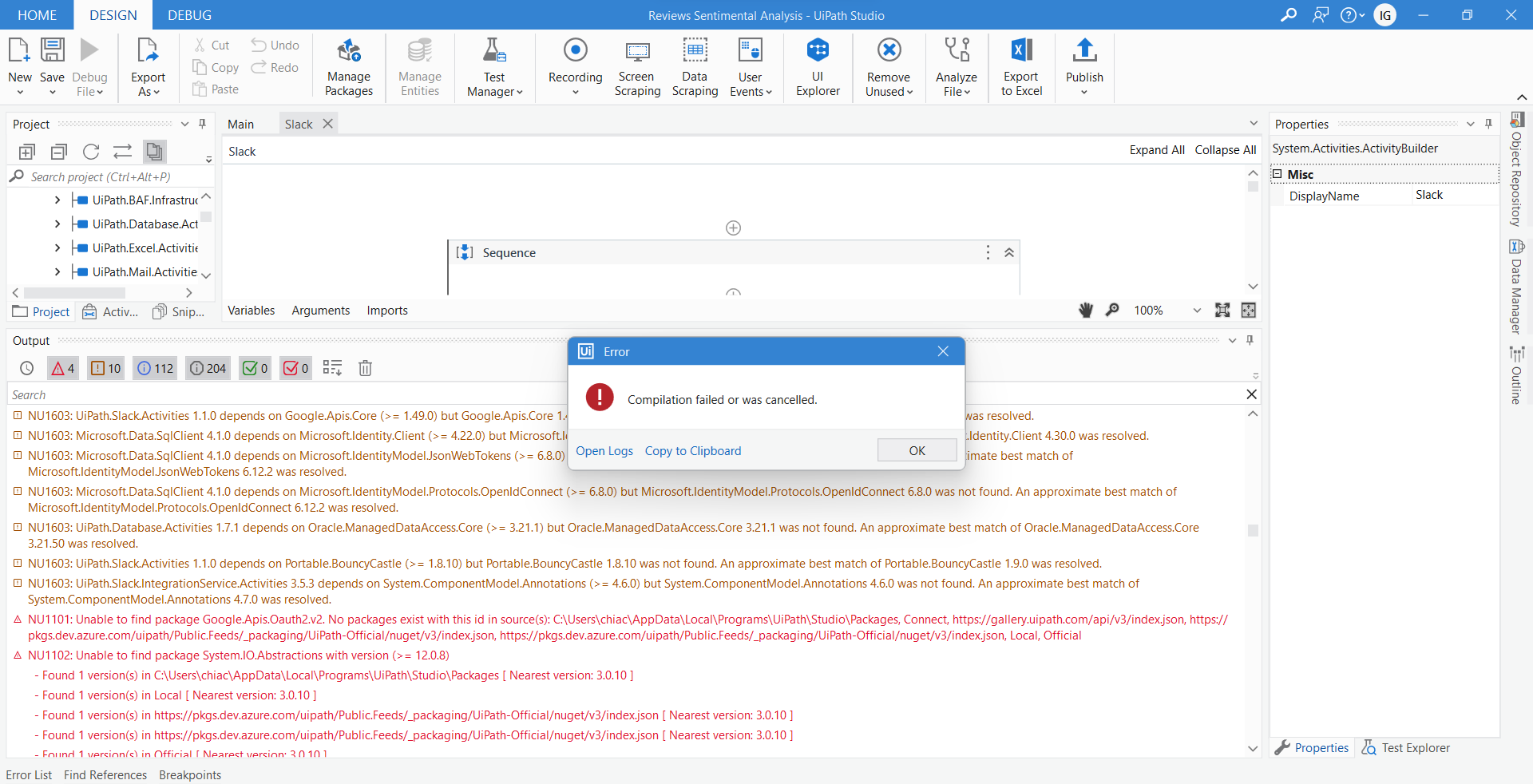Click the New file icon

(19, 51)
